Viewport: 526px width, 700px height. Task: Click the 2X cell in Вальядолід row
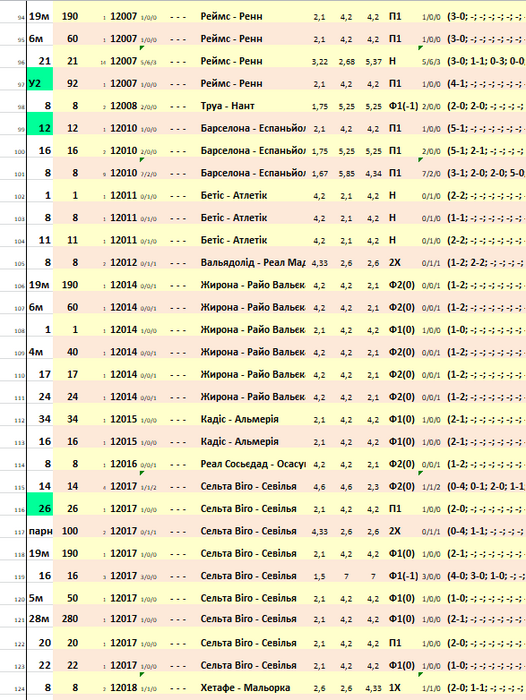[x=395, y=262]
